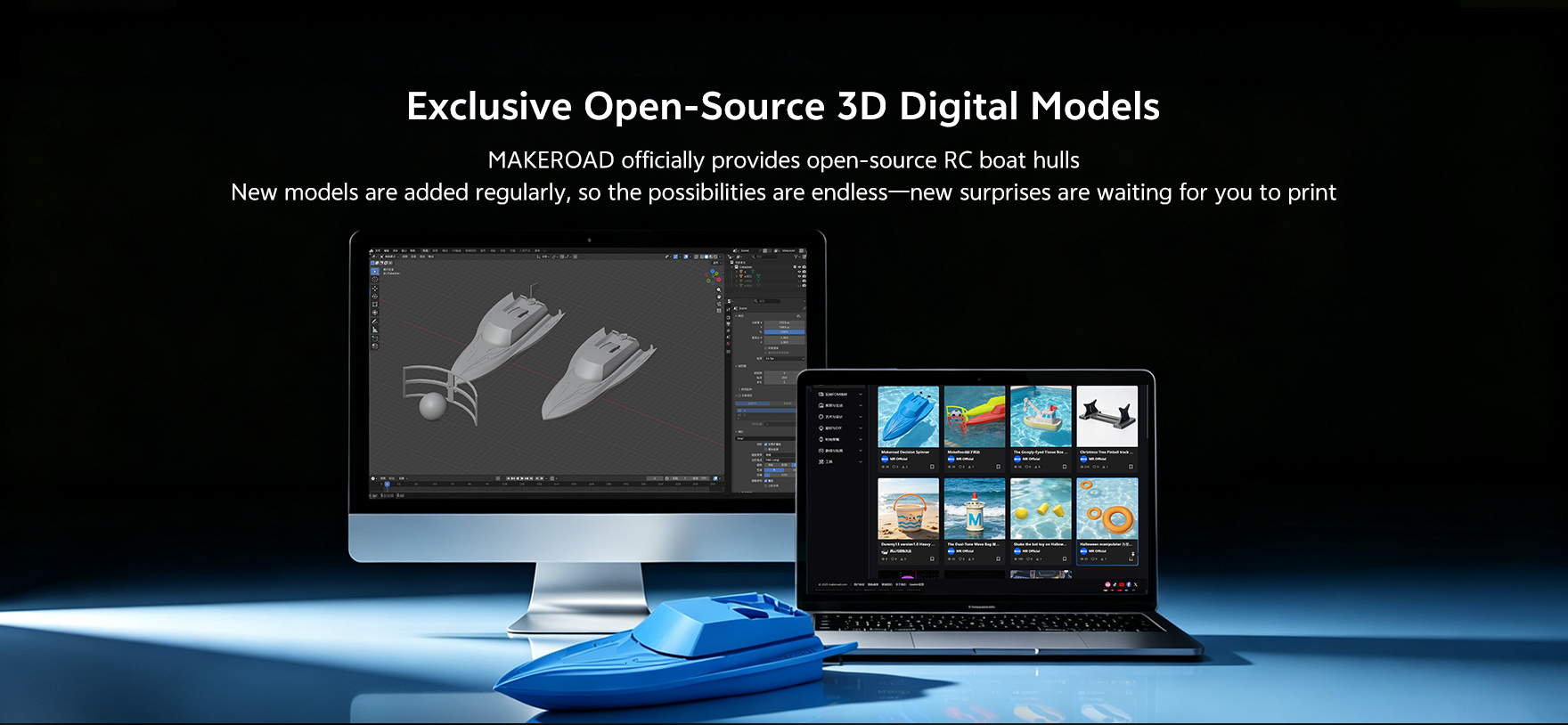Open the black stand model thumbnail
The height and width of the screenshot is (725, 1568).
coord(1107,416)
